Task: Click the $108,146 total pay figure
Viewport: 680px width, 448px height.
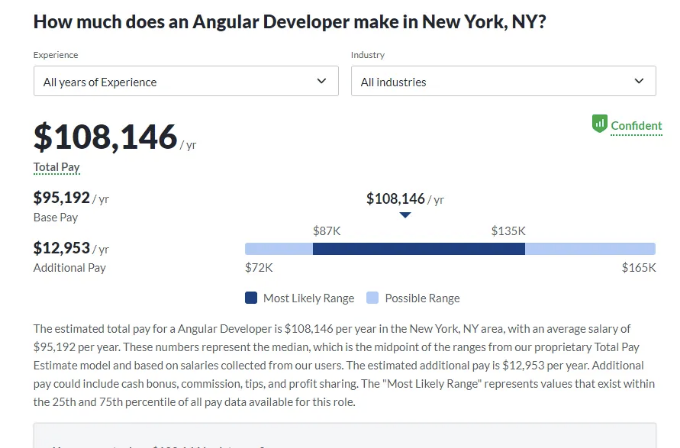Action: click(x=105, y=137)
